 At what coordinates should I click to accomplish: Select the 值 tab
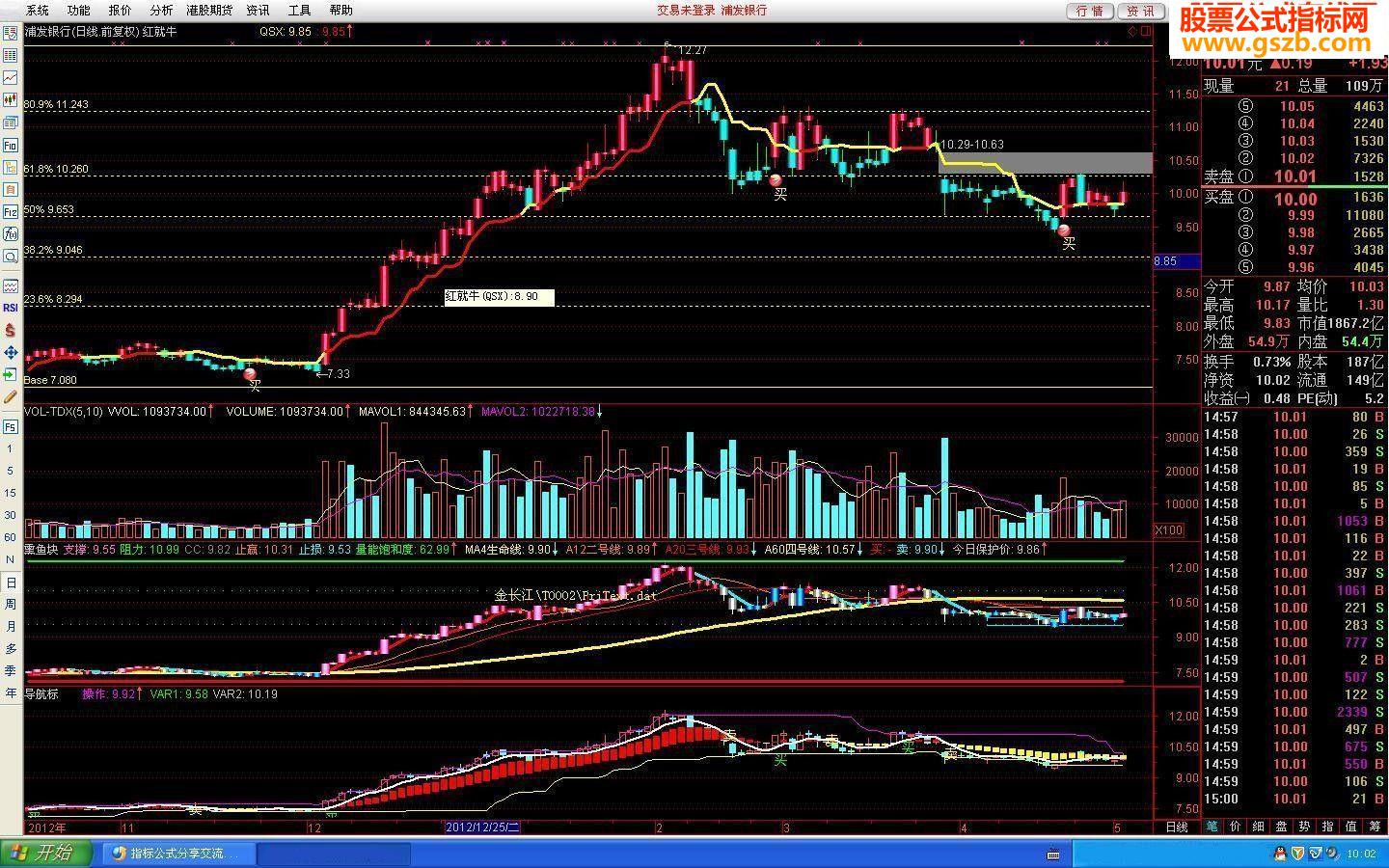pos(1351,827)
